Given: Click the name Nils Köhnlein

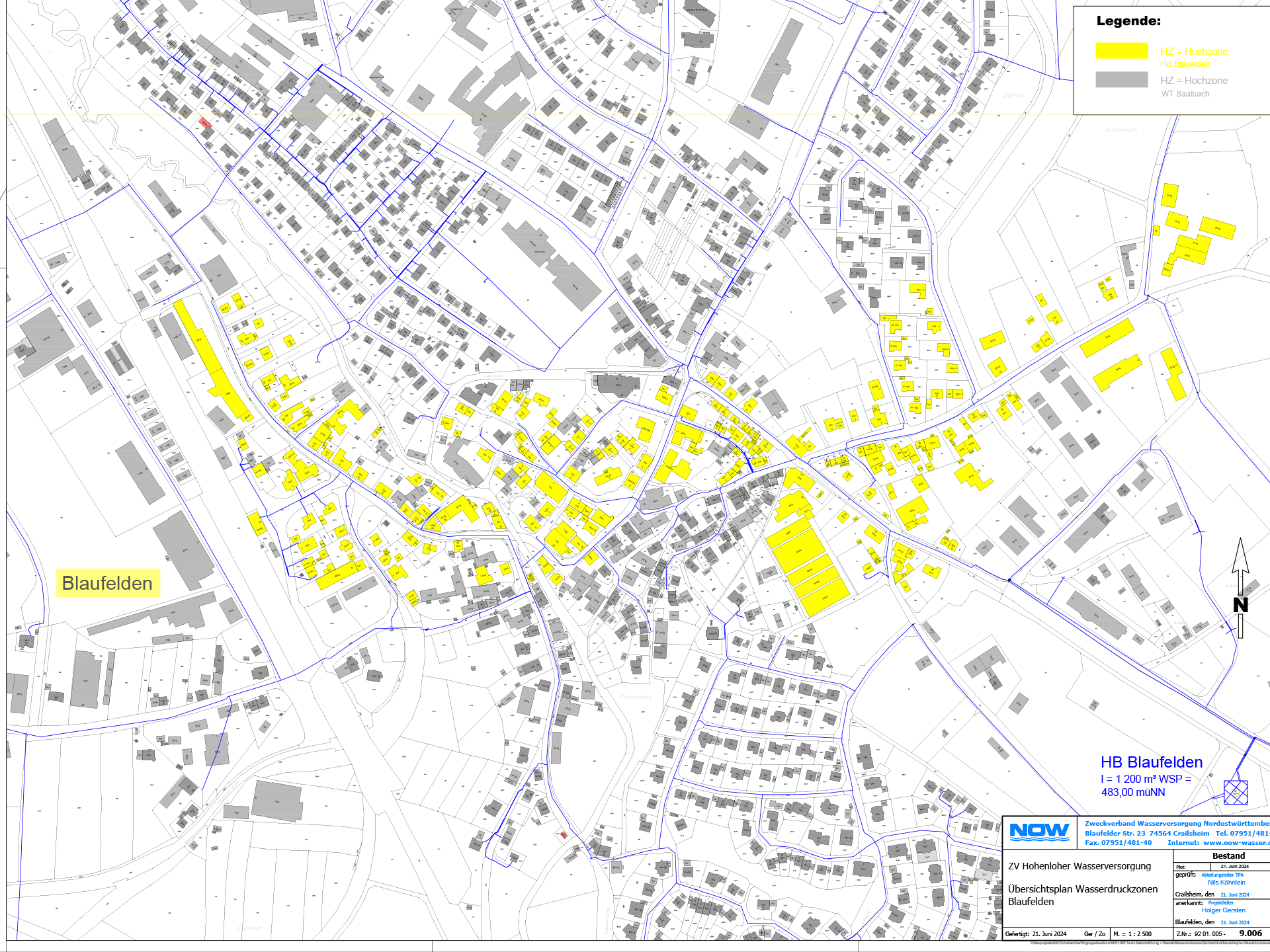Looking at the screenshot, I should (1226, 882).
